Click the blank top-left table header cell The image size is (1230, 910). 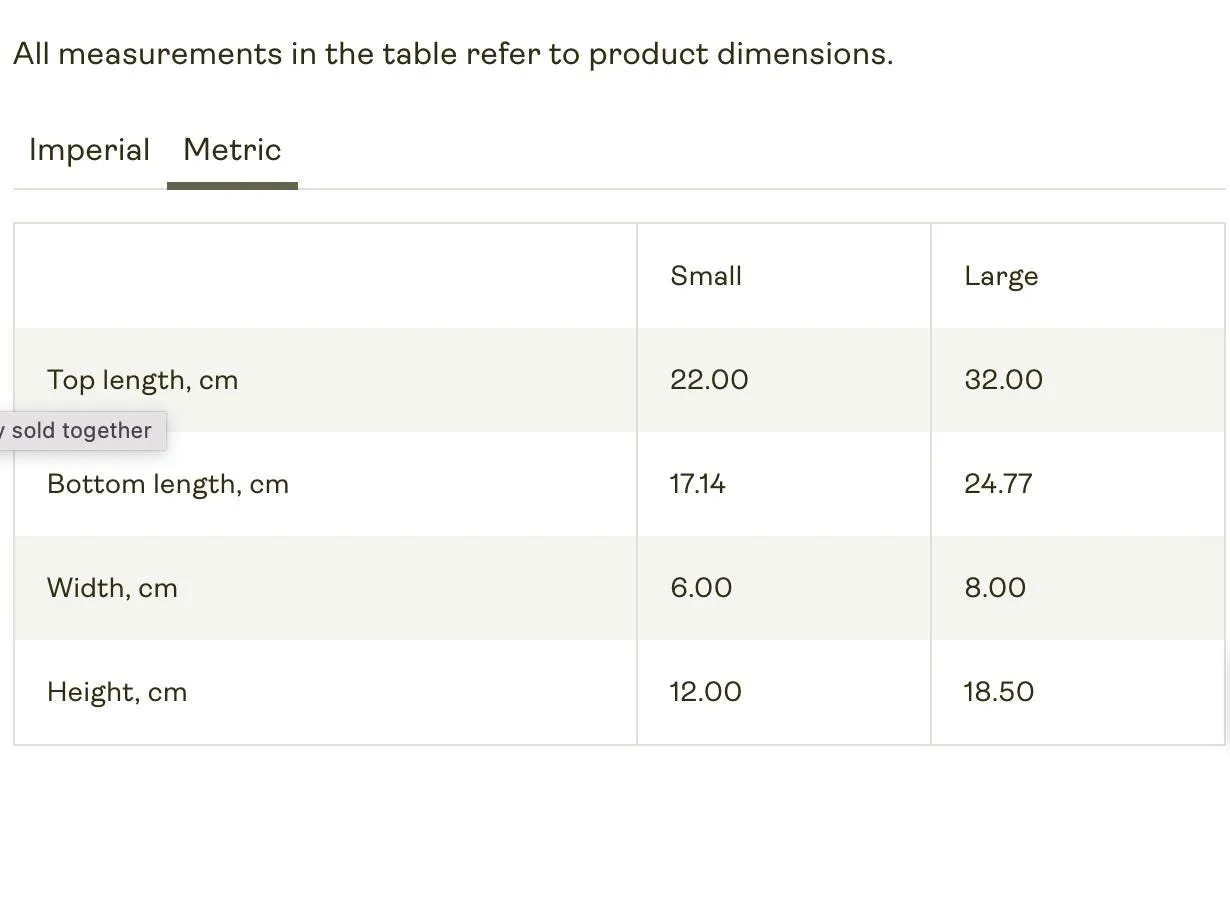pos(325,276)
